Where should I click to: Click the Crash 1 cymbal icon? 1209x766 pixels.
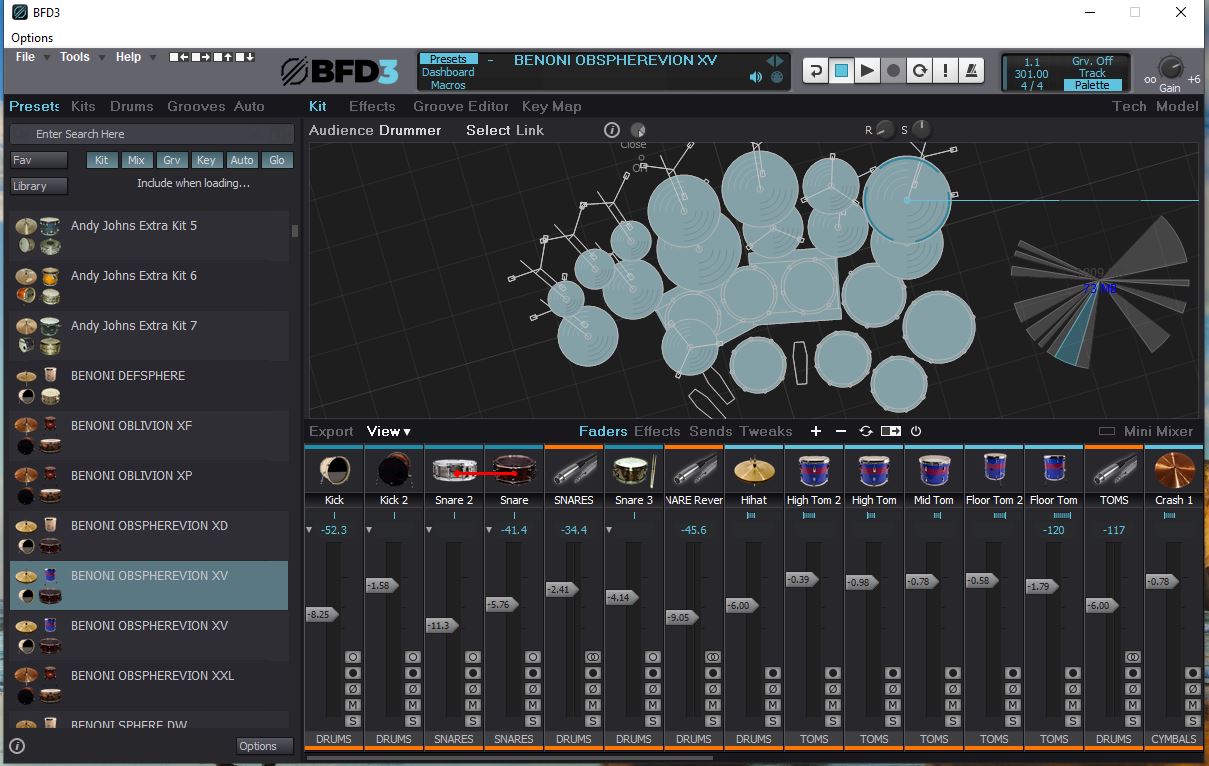coord(1174,469)
